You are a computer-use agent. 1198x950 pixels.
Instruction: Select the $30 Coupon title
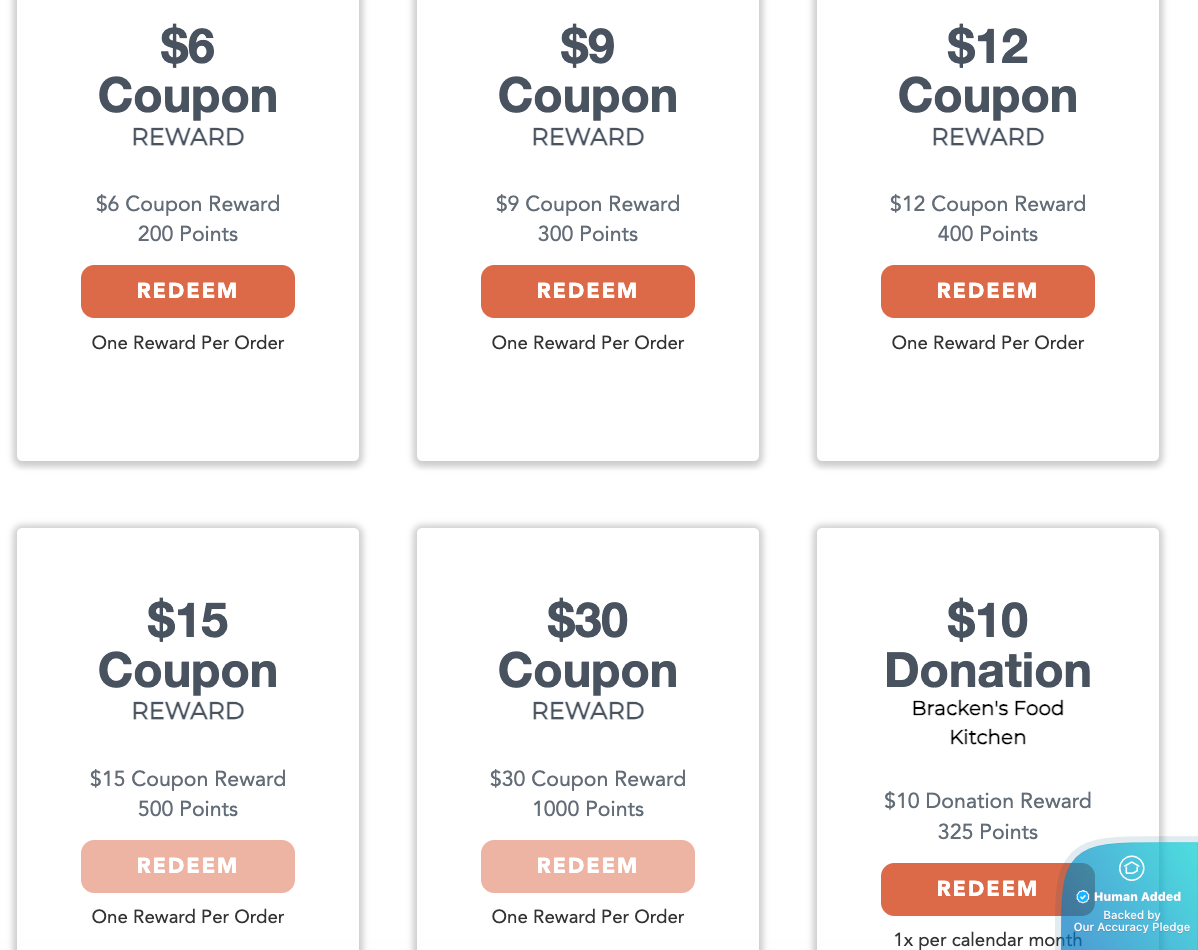click(588, 646)
